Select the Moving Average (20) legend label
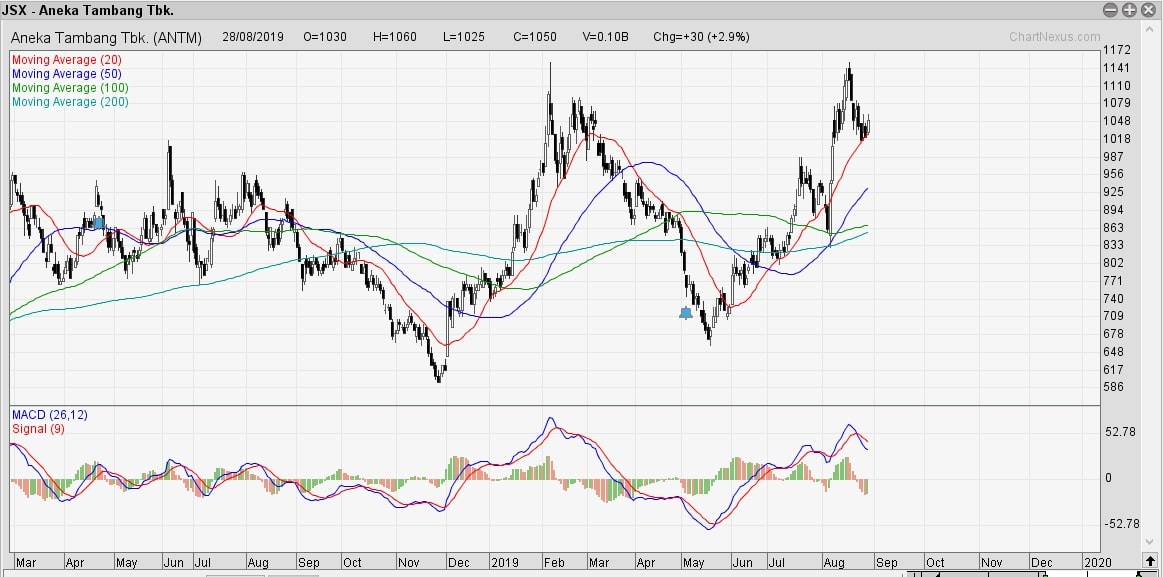The image size is (1163, 577). click(67, 60)
